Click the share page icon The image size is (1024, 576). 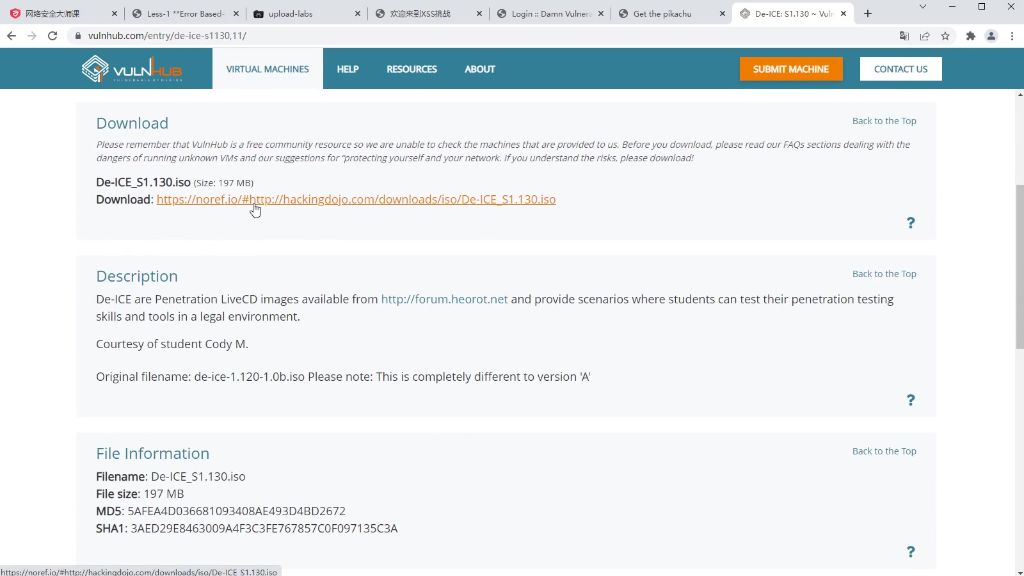pyautogui.click(x=925, y=36)
